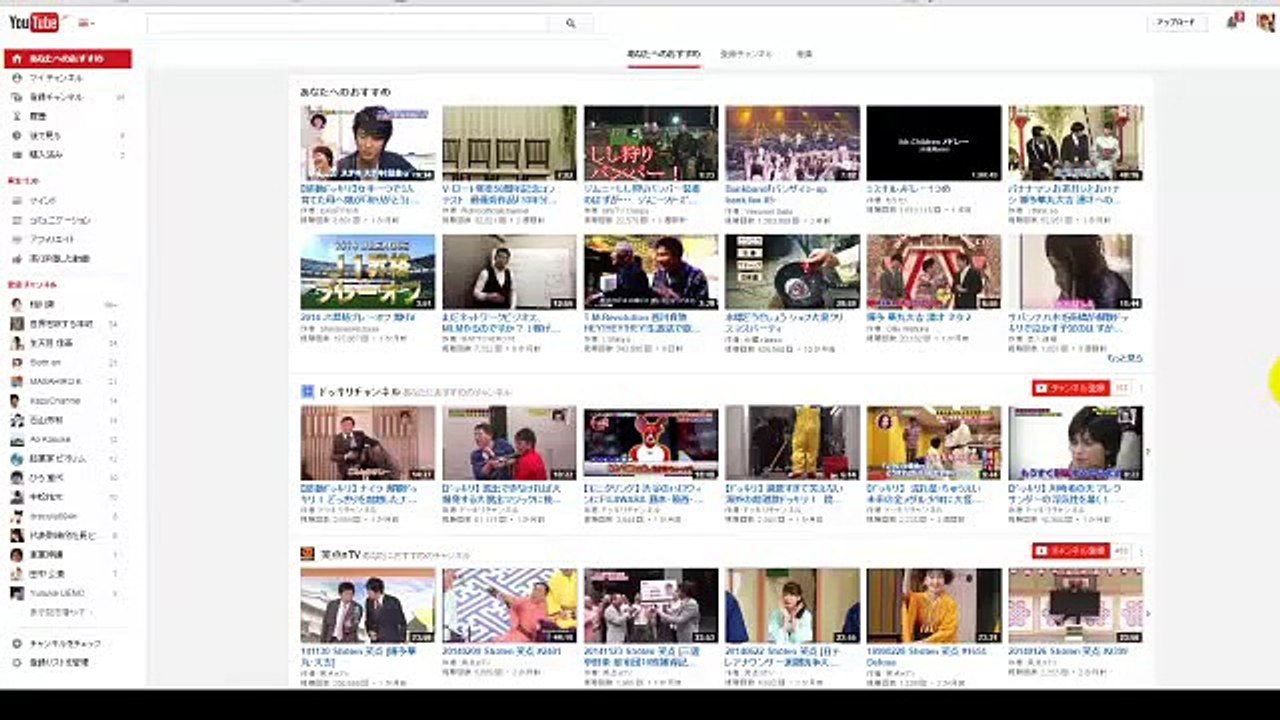1280x720 pixels.
Task: Open more options beside 笑点 TV subscribe
Action: (x=1141, y=551)
